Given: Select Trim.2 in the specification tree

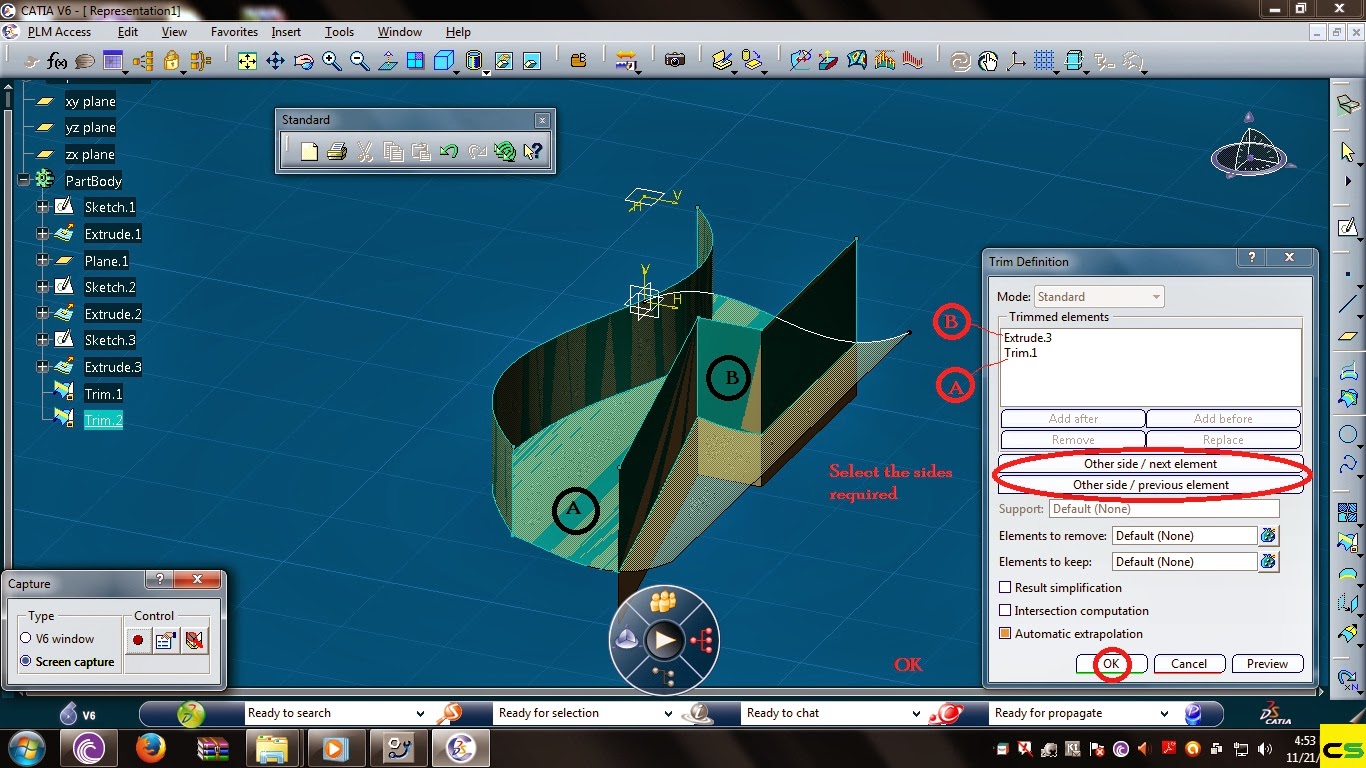Looking at the screenshot, I should [x=104, y=420].
